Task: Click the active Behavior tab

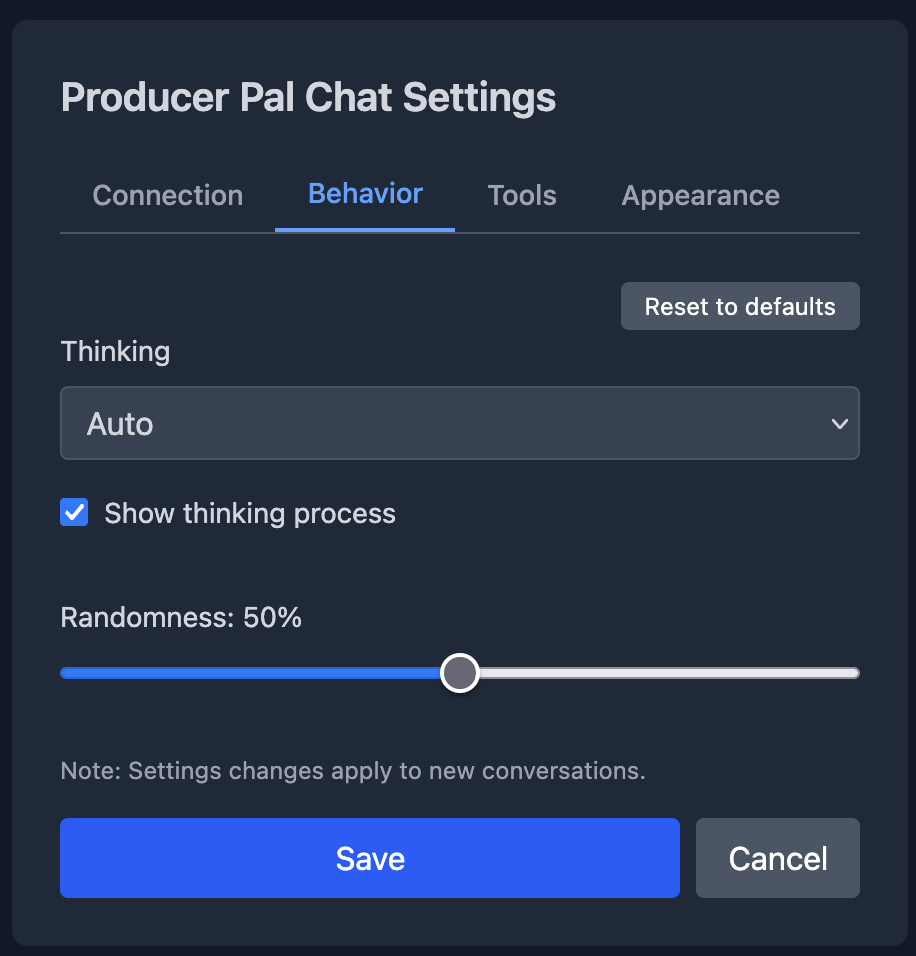Action: [364, 194]
